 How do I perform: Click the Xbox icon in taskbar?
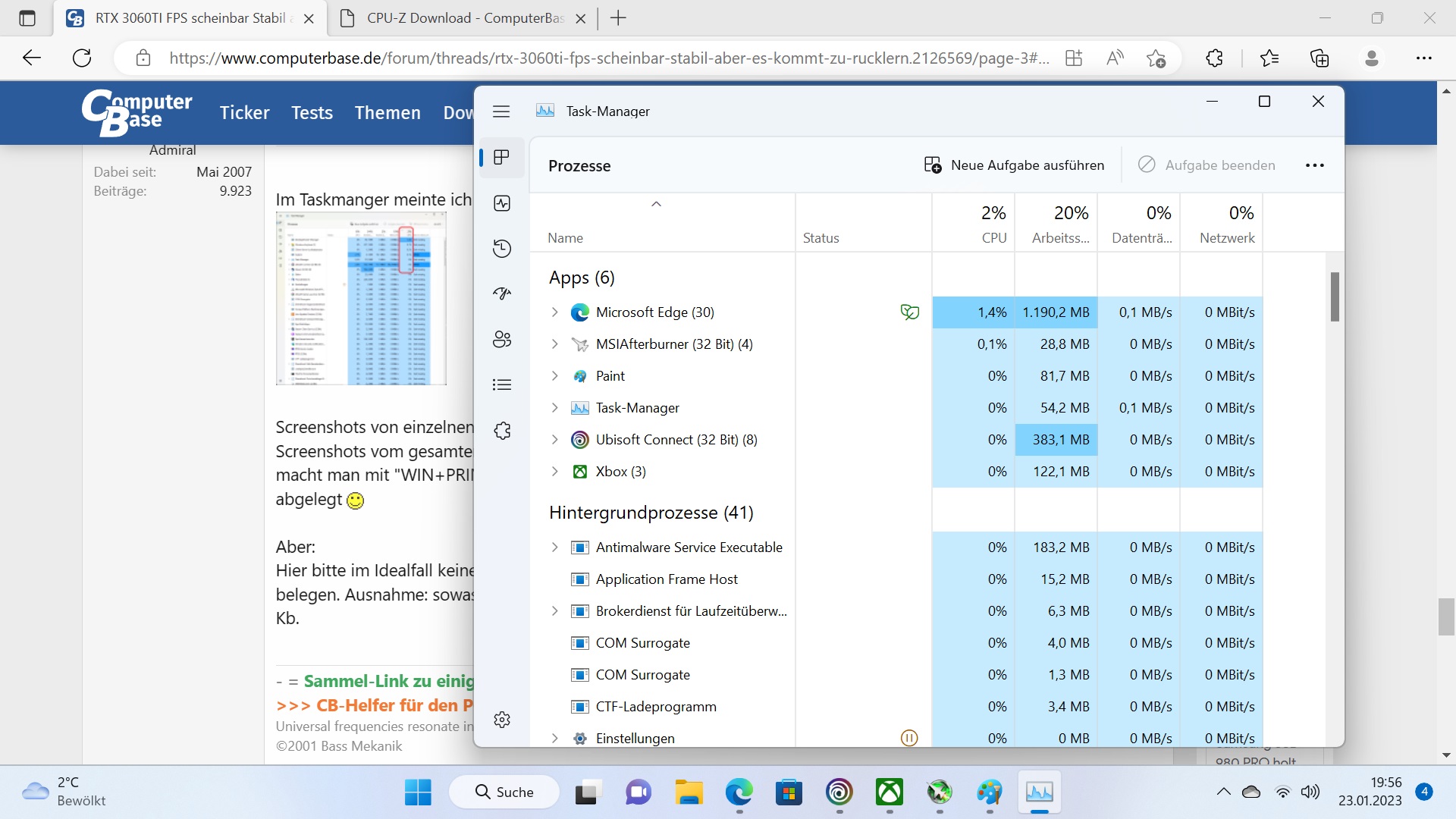coord(889,792)
